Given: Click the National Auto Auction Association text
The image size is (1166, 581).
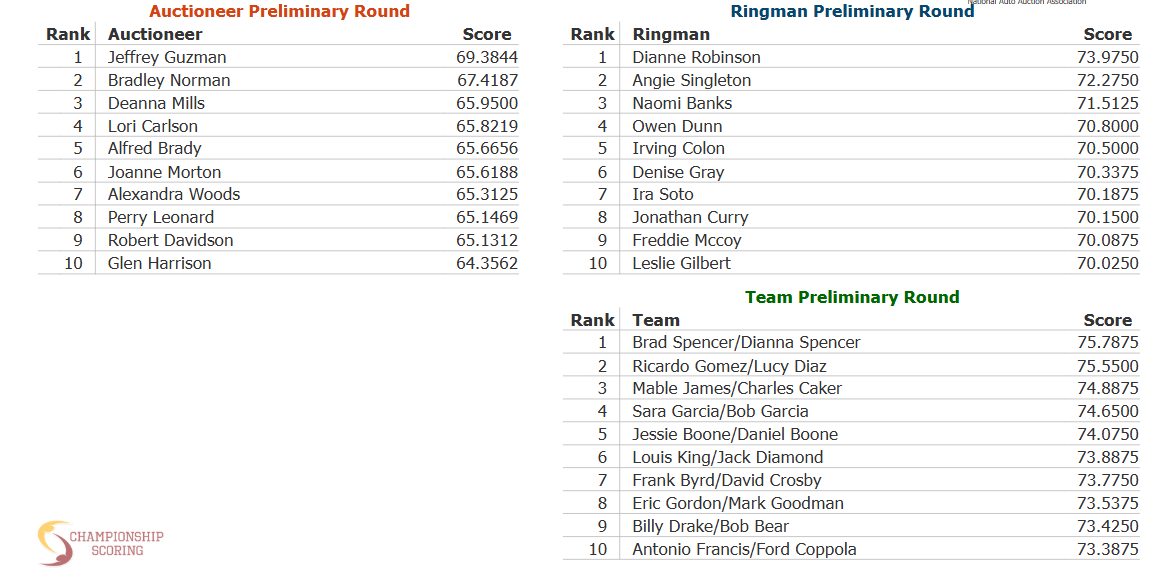Looking at the screenshot, I should click(x=1027, y=3).
